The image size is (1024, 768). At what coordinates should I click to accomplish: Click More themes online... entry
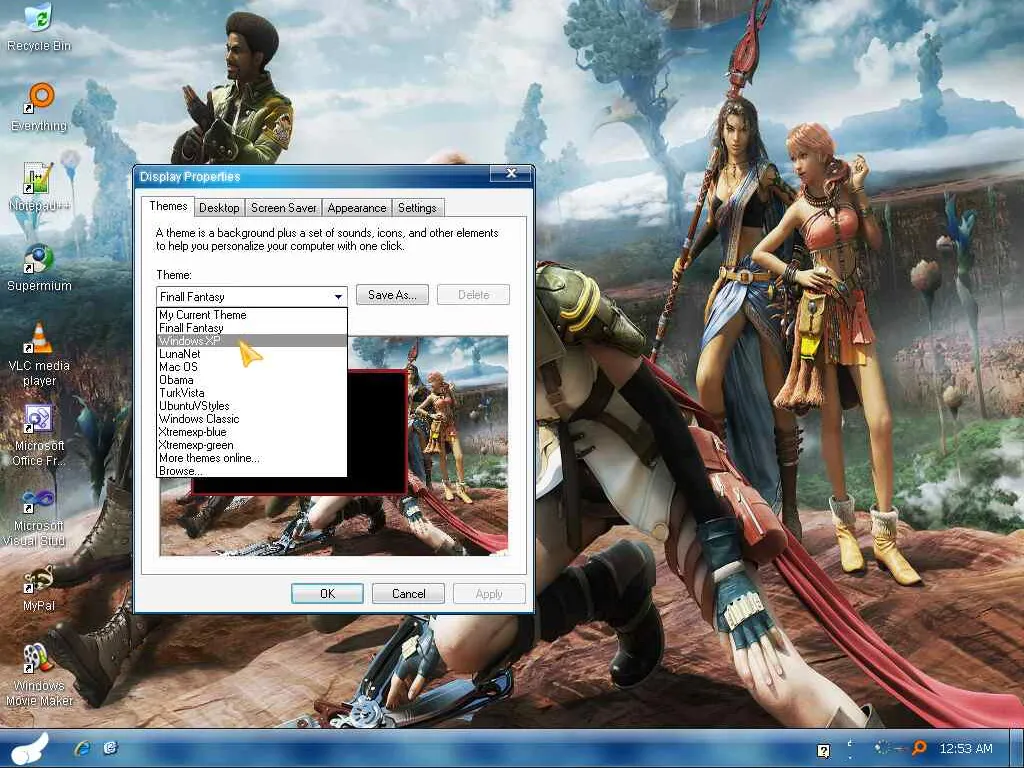click(251, 458)
